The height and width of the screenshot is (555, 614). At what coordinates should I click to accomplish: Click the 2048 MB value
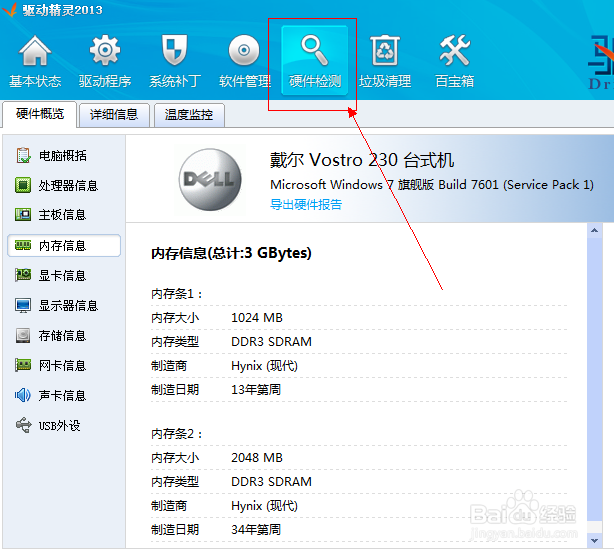(257, 457)
